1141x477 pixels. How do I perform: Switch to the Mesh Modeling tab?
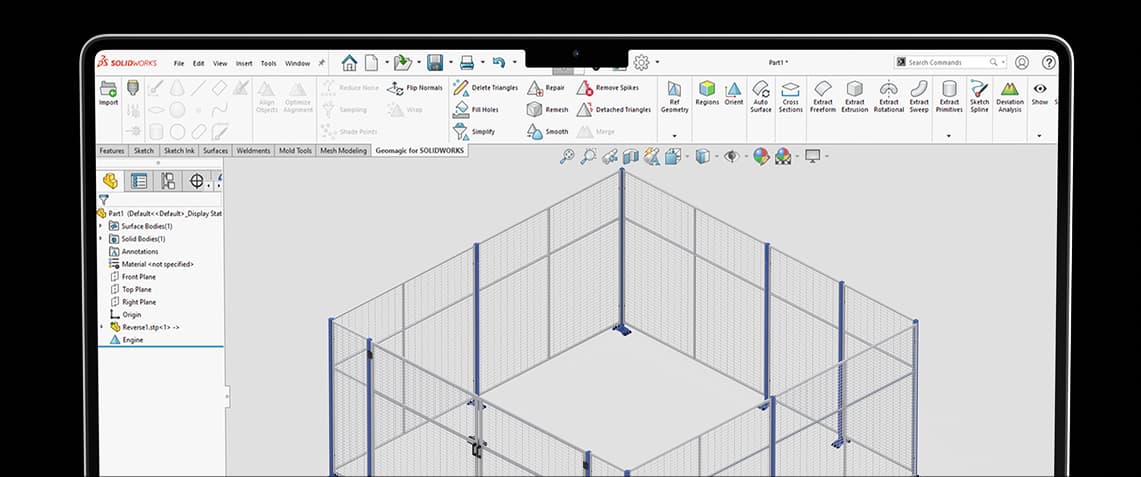pos(343,151)
